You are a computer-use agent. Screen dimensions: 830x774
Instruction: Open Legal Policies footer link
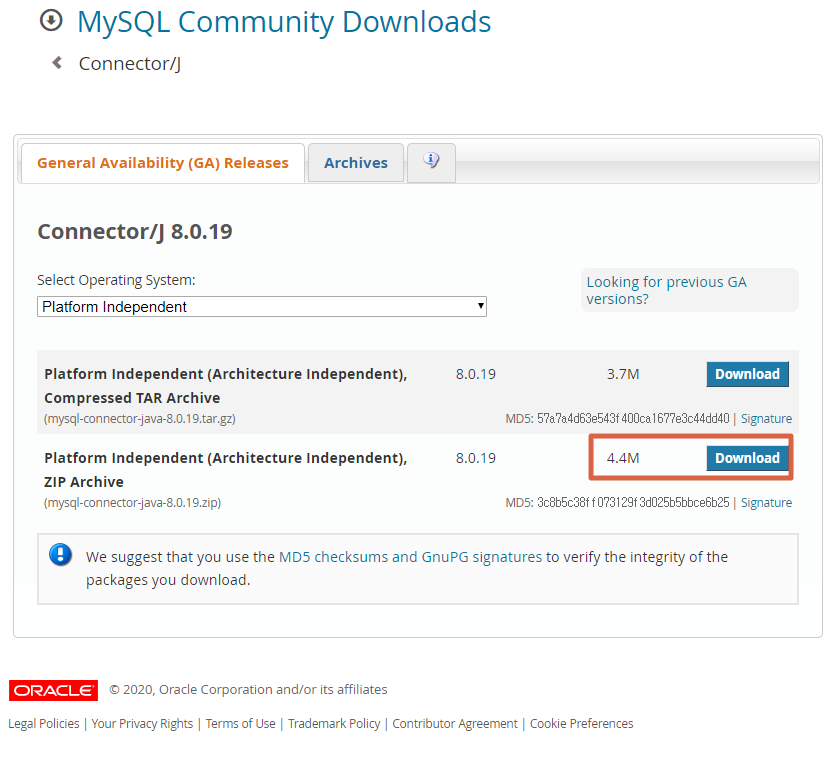coord(43,724)
